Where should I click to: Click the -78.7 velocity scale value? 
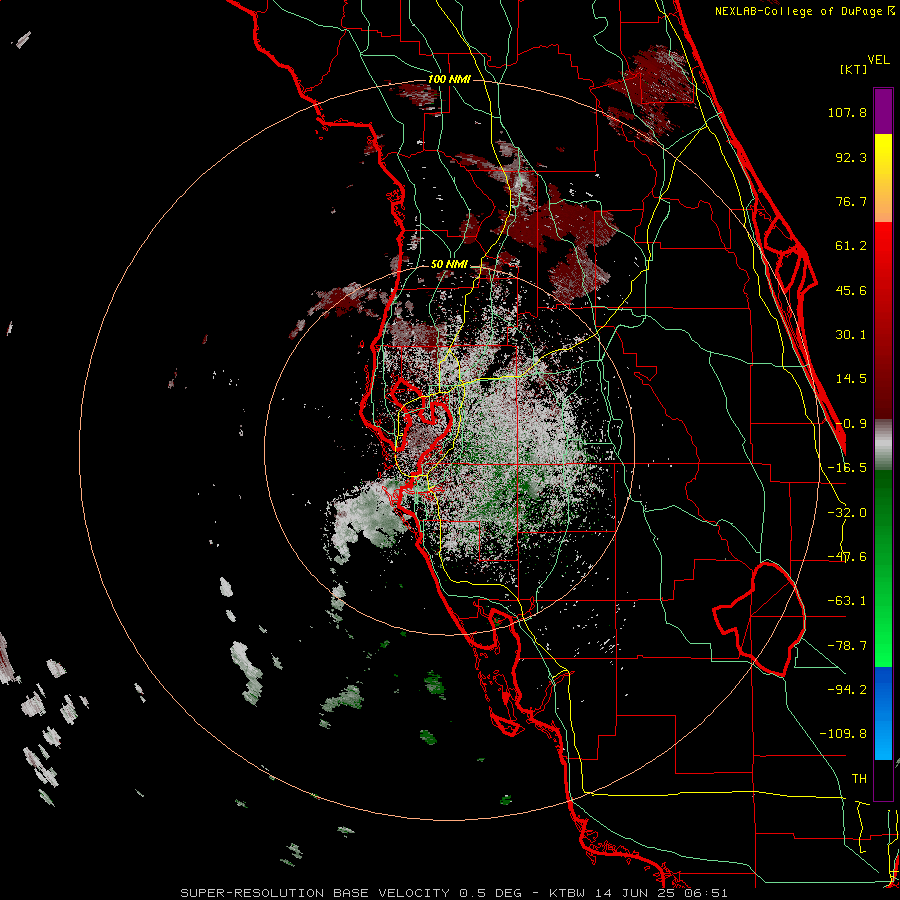[x=847, y=646]
